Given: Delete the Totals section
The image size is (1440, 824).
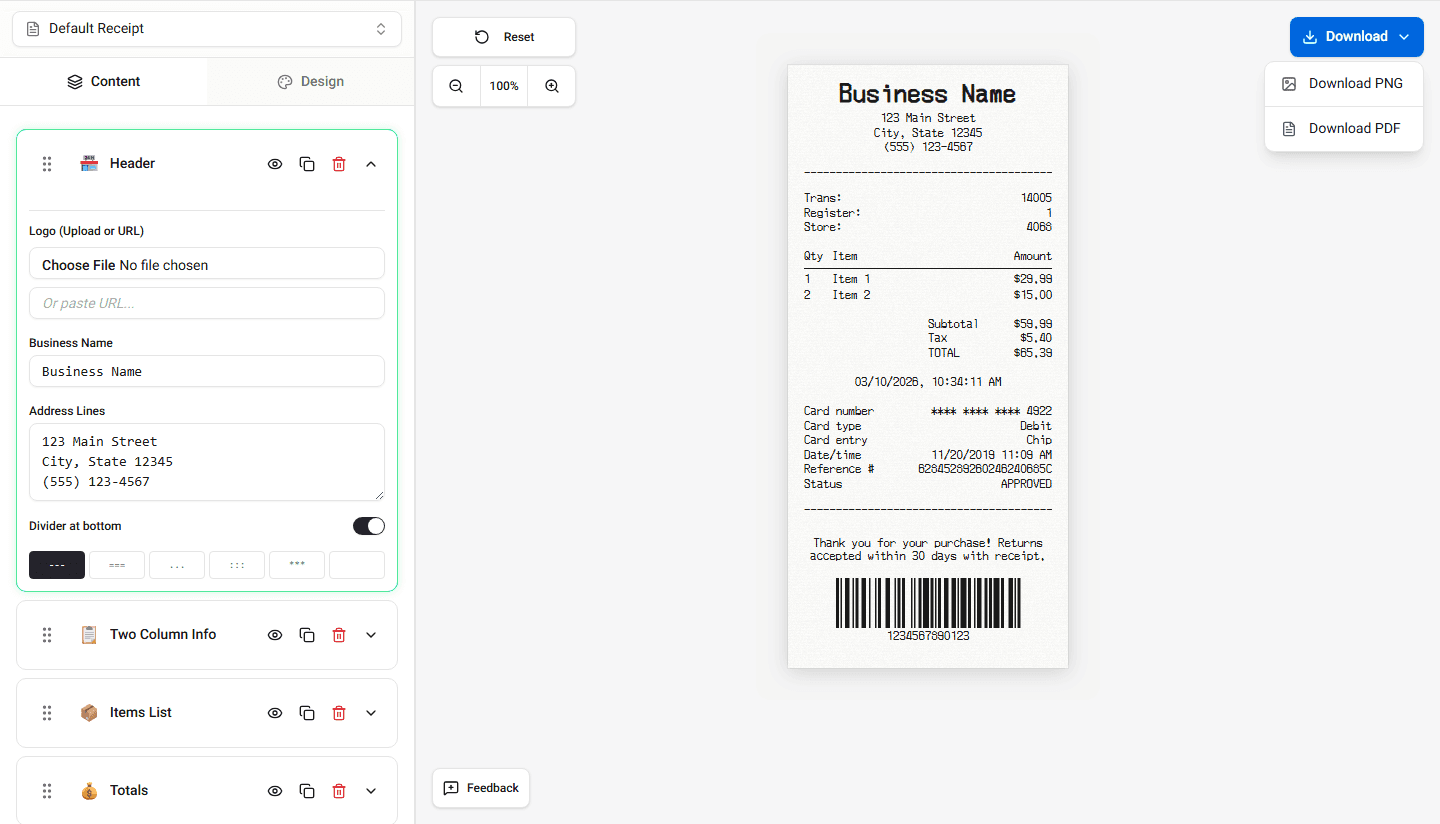Looking at the screenshot, I should click(x=339, y=790).
